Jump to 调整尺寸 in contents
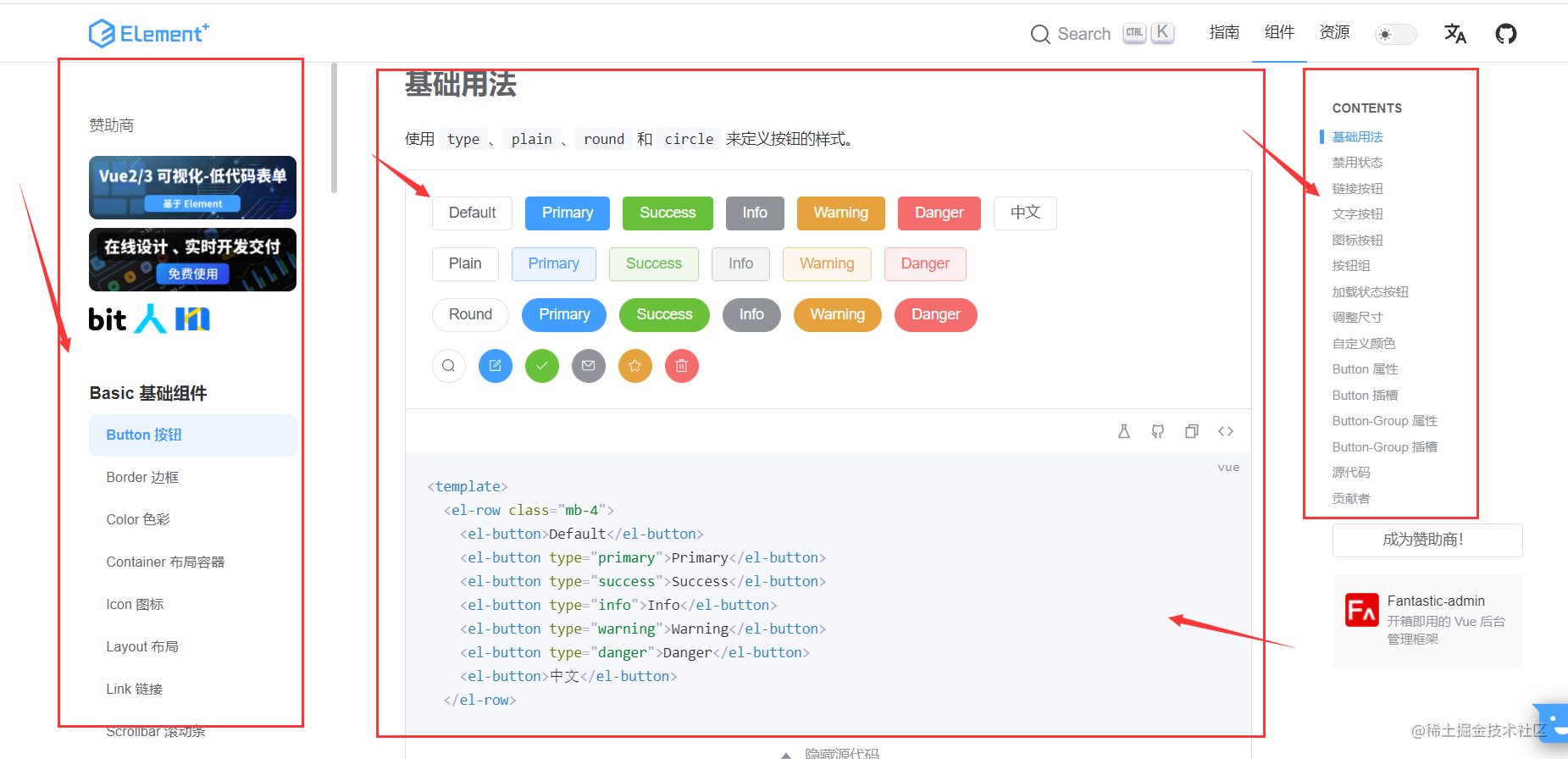1568x759 pixels. [1357, 317]
